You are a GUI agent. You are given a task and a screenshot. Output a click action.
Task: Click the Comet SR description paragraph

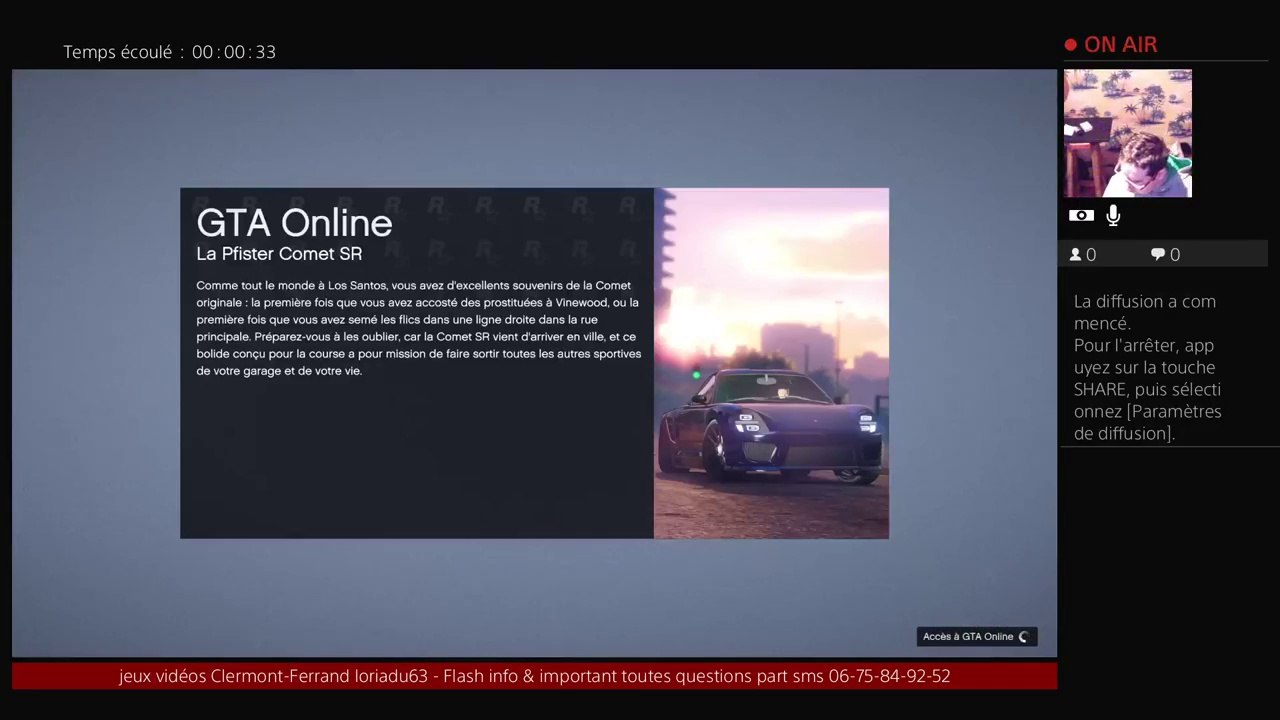(x=418, y=328)
